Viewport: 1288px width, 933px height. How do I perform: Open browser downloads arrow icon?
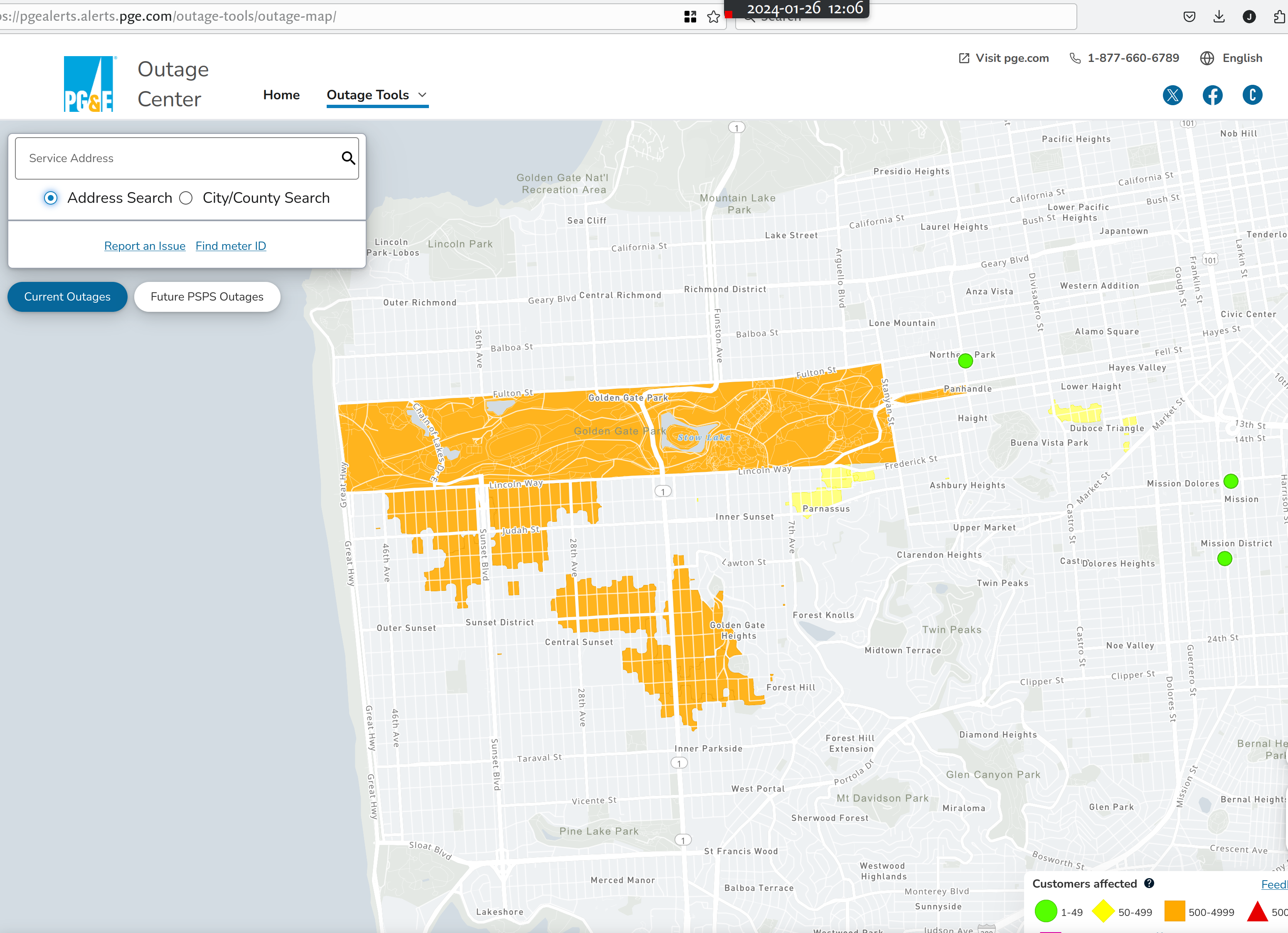pyautogui.click(x=1219, y=17)
